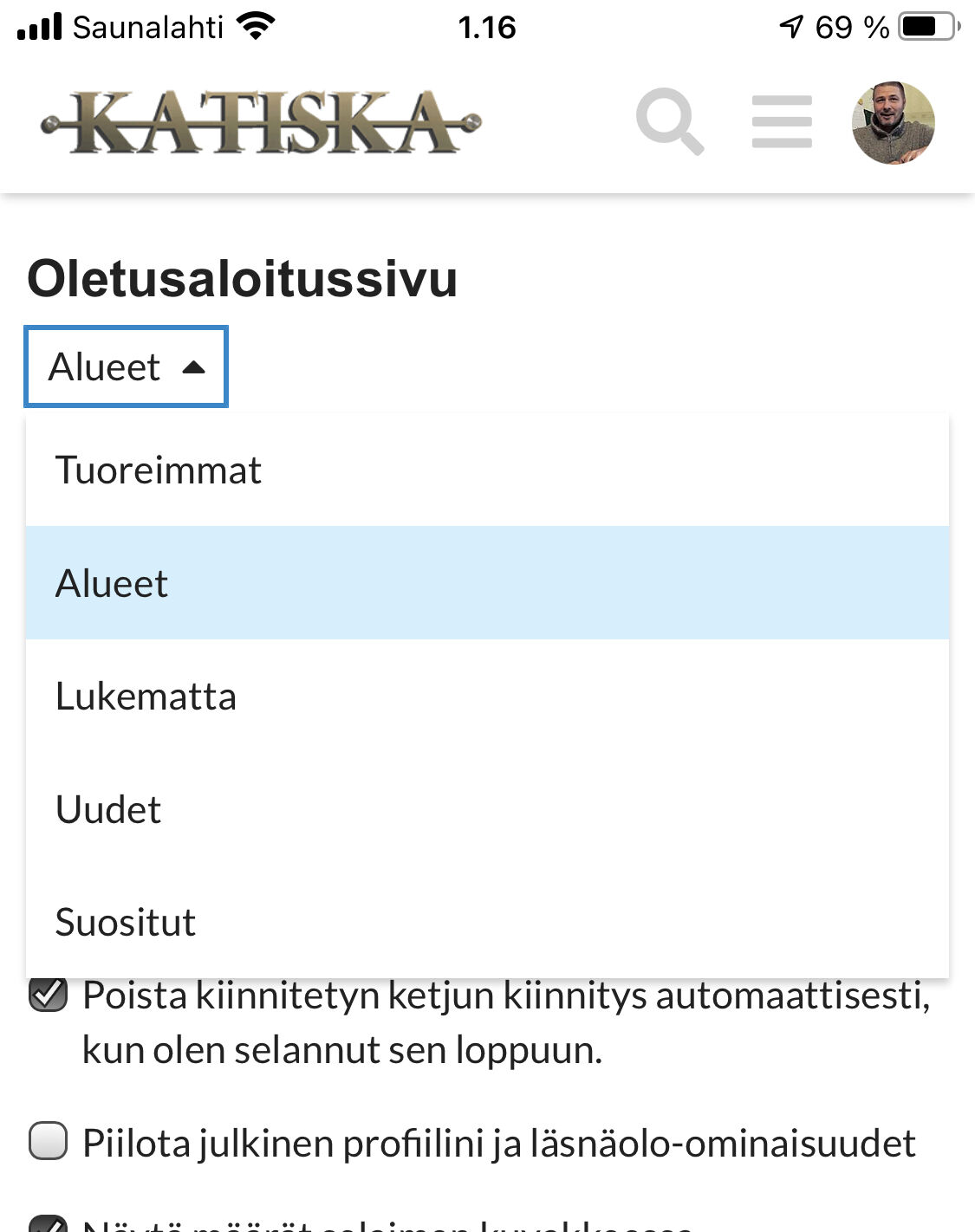The height and width of the screenshot is (1232, 975).
Task: Collapse the Alueet dropdown box
Action: click(127, 366)
